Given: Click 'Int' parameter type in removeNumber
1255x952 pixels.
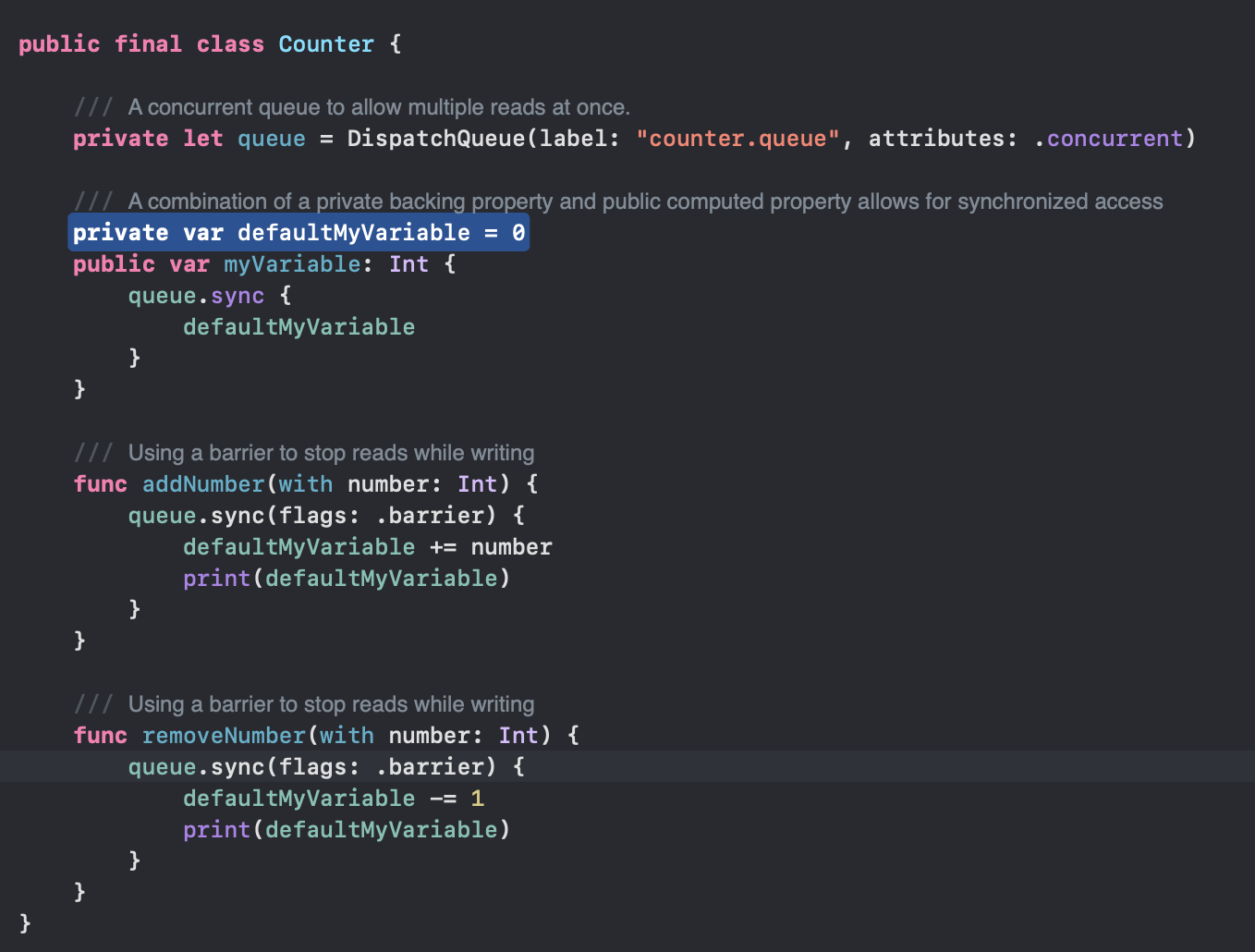Looking at the screenshot, I should click(x=518, y=736).
